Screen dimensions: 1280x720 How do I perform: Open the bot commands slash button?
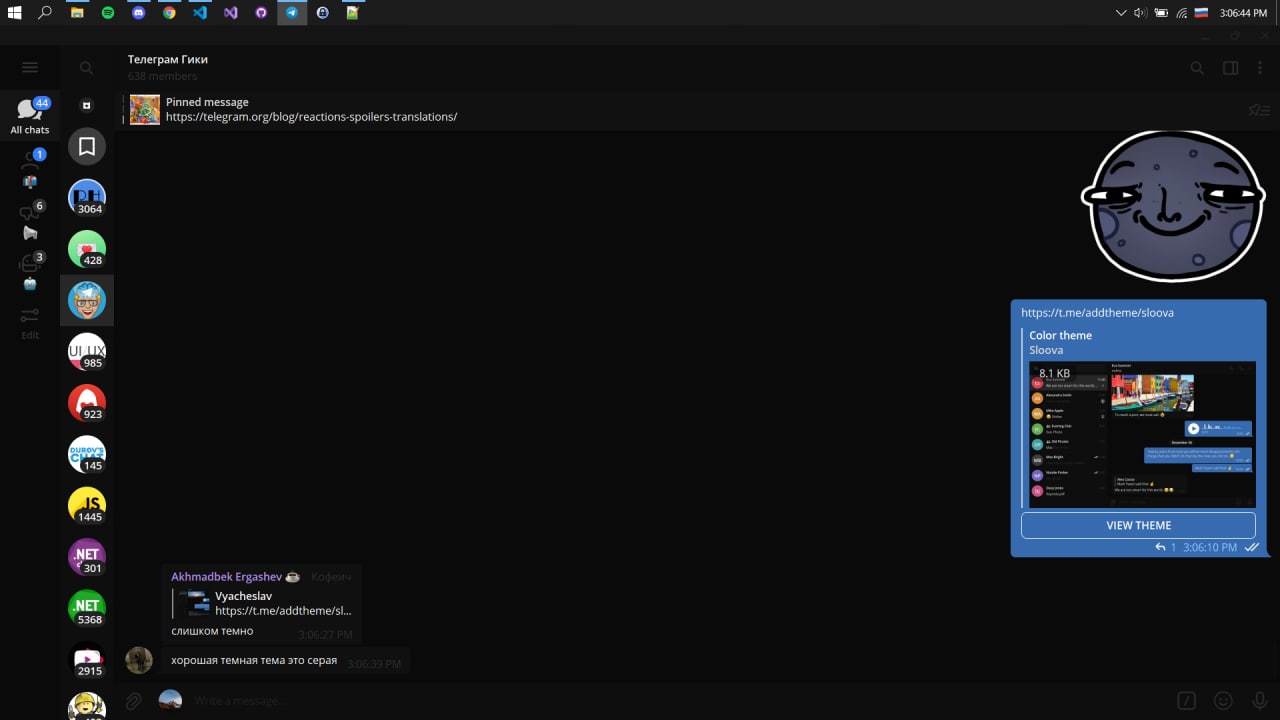(x=1187, y=701)
